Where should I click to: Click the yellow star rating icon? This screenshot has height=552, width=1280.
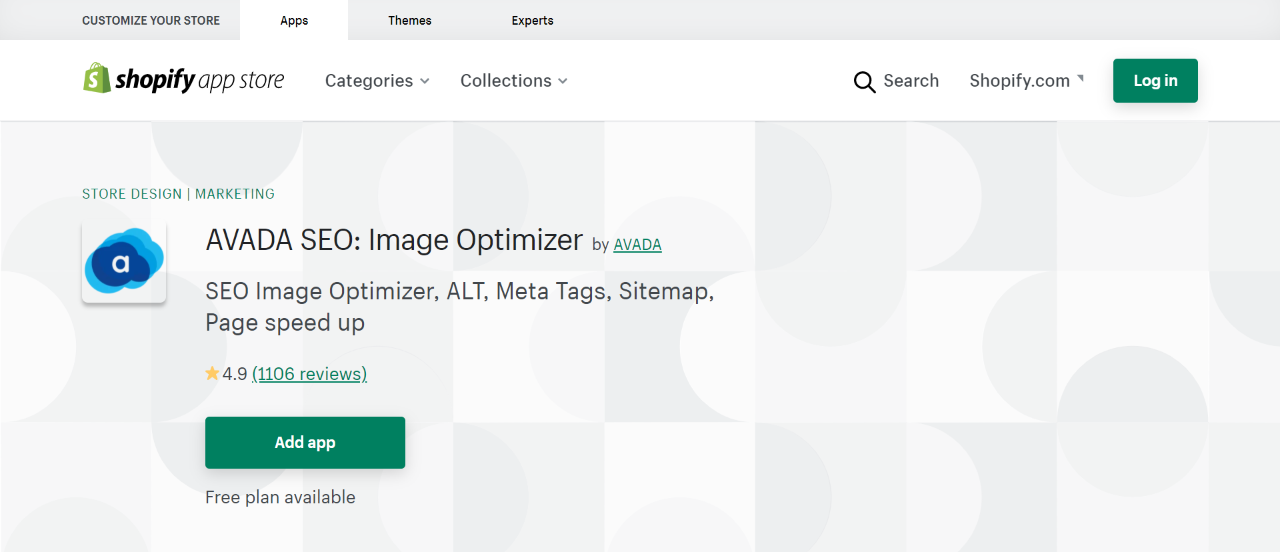pos(212,374)
